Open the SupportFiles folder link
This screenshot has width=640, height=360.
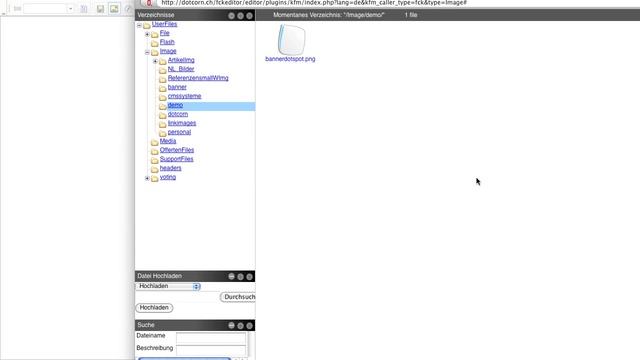tap(177, 159)
